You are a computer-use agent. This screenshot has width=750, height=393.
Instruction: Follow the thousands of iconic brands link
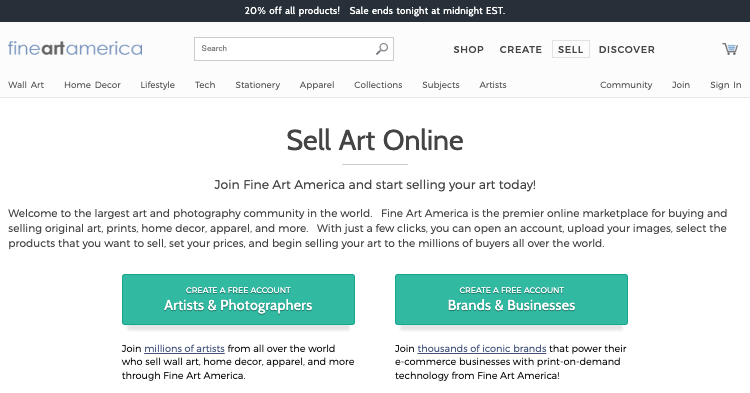pyautogui.click(x=482, y=349)
